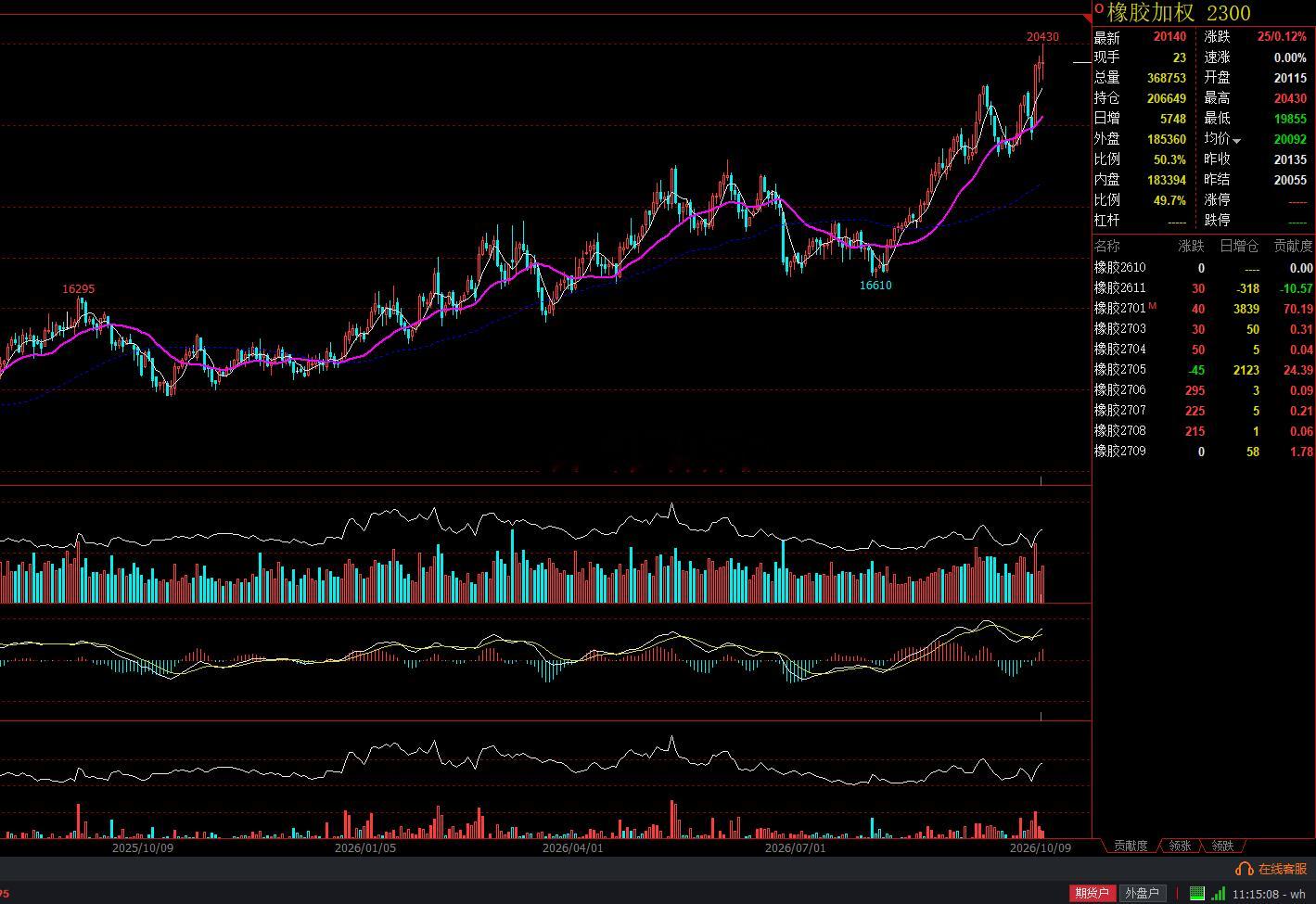Select the 橡胶2703 contract row

(1204, 329)
